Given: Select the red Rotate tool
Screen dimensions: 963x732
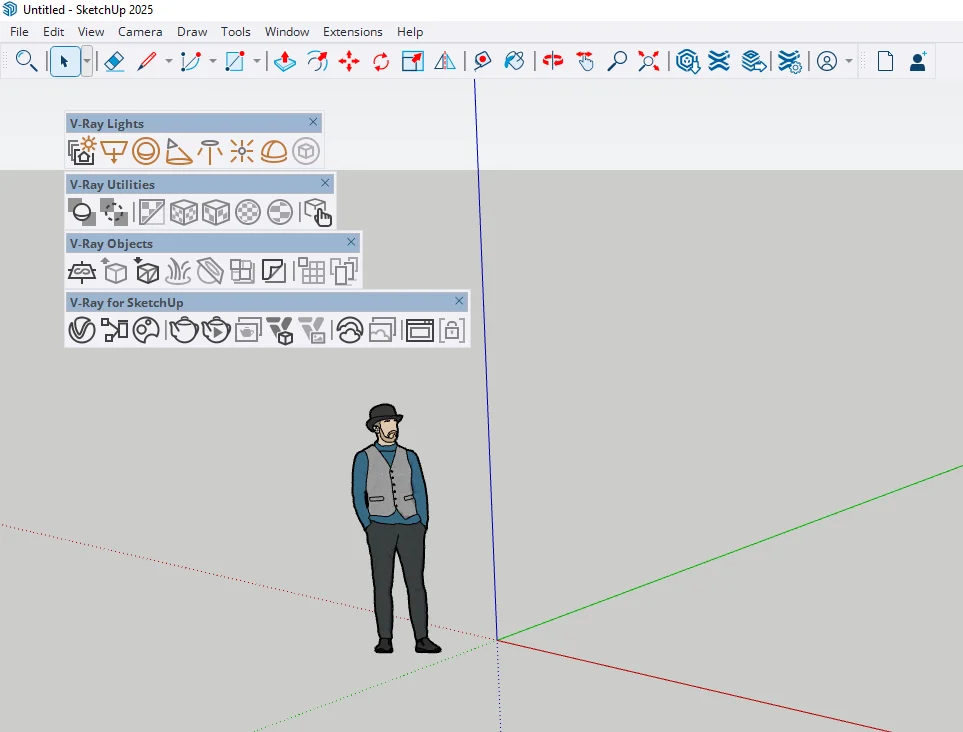Looking at the screenshot, I should (381, 61).
